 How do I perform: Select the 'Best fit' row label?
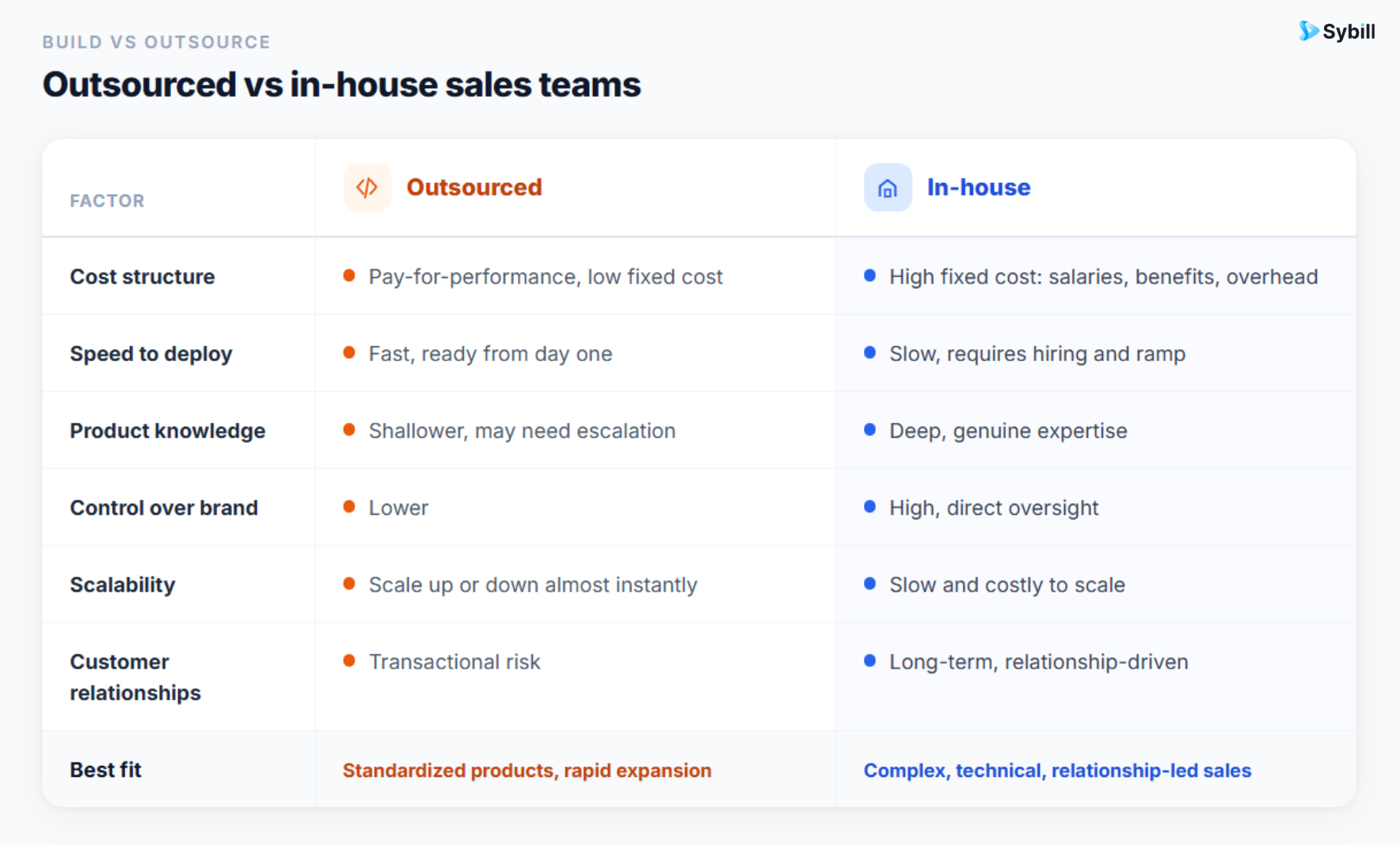tap(105, 770)
